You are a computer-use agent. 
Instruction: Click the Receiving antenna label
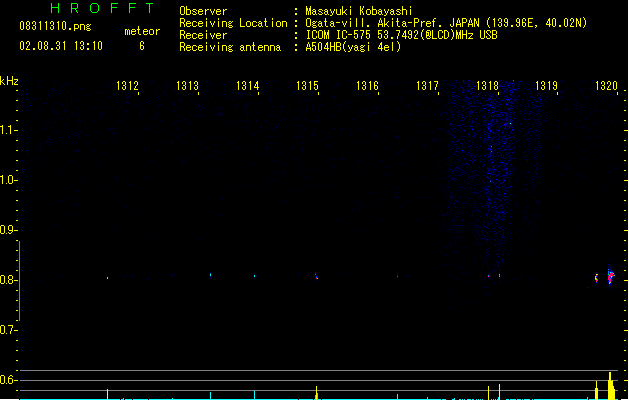pyautogui.click(x=230, y=47)
